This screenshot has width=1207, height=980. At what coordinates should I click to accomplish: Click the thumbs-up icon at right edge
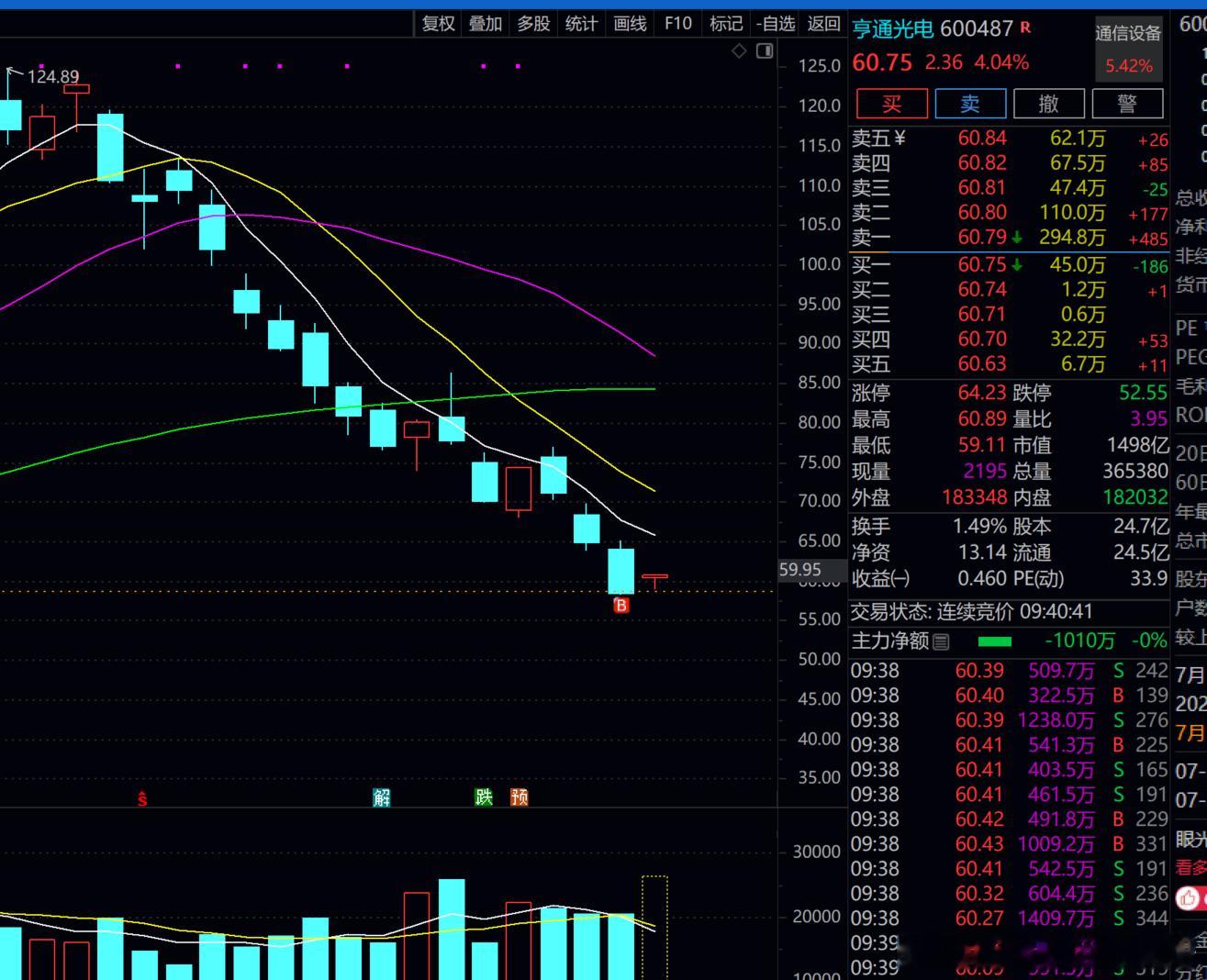[1189, 897]
